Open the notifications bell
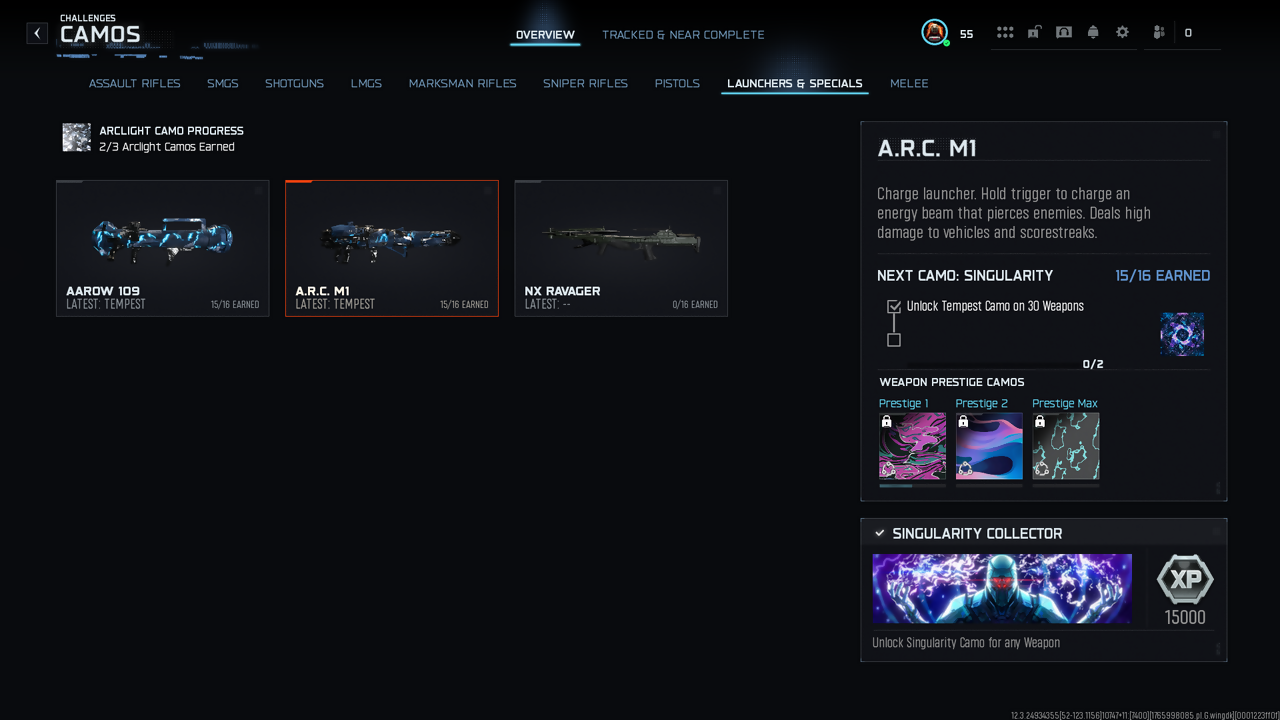Screen dimensions: 1280x720 1093,32
